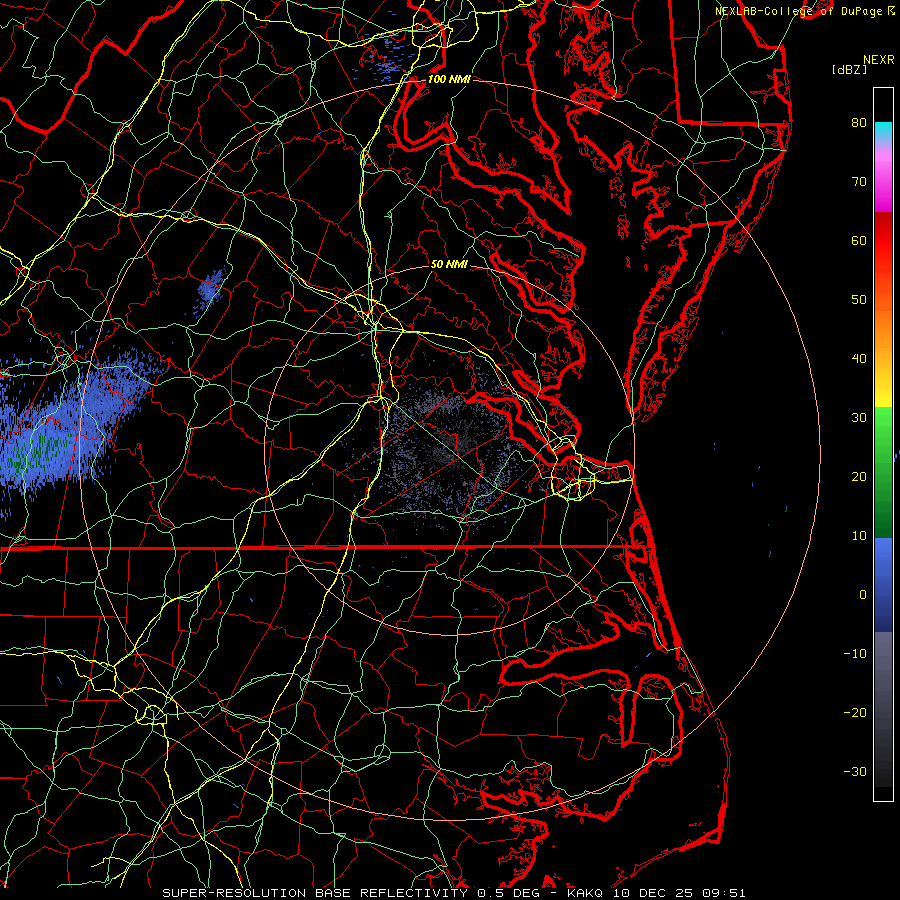Click the 70 dBZ scale value
Viewport: 900px width, 900px height.
click(x=859, y=181)
